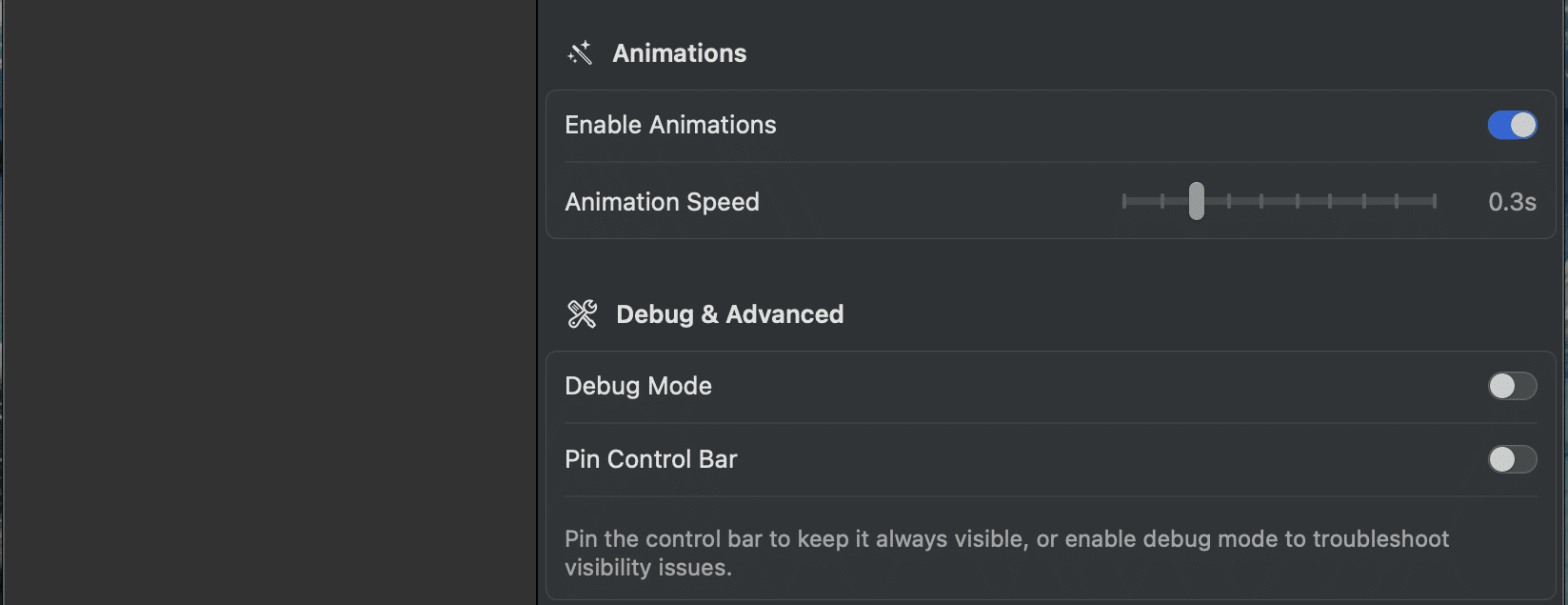Viewport: 1568px width, 605px height.
Task: Click the Animation Speed label text
Action: pos(662,202)
